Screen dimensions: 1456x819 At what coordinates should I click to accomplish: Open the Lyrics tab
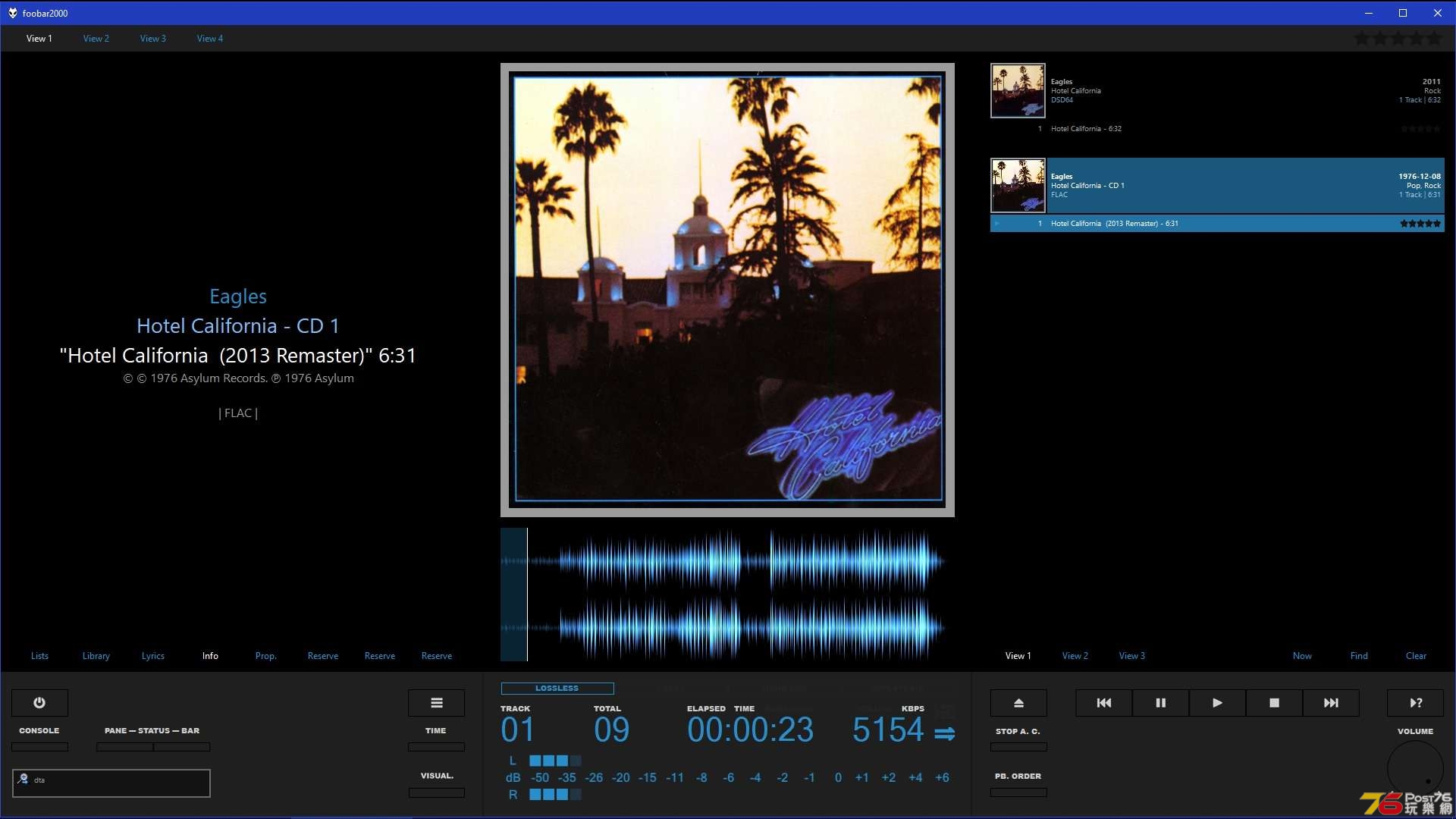(x=153, y=656)
